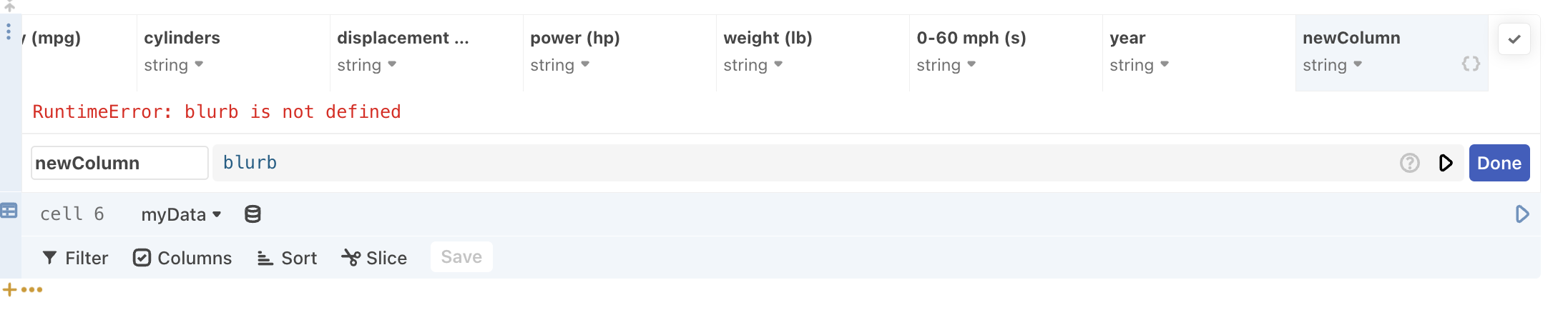This screenshot has width=1568, height=320.
Task: Open power (hp) type dropdown
Action: [560, 65]
